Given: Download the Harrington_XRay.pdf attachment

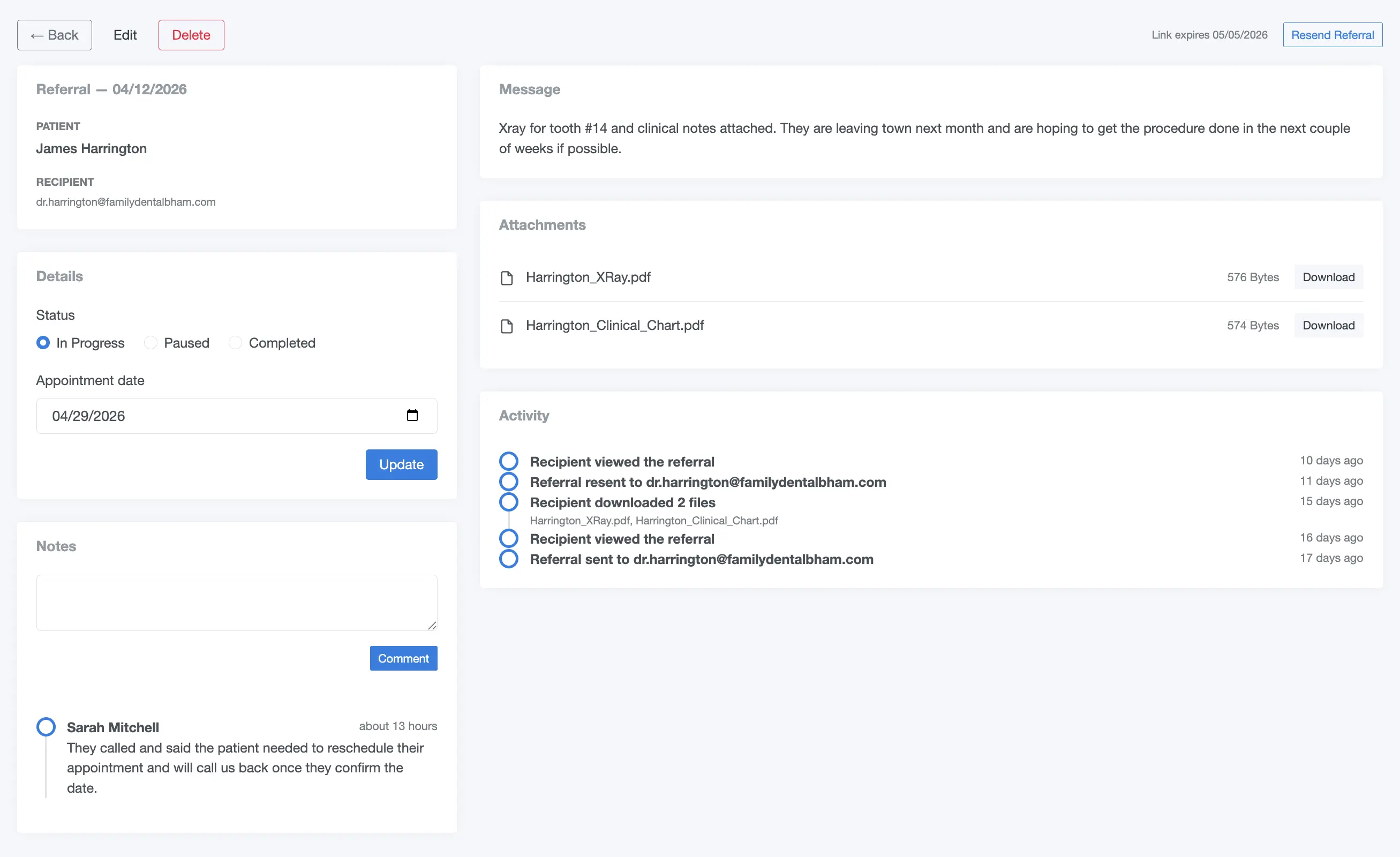Looking at the screenshot, I should click(x=1328, y=277).
